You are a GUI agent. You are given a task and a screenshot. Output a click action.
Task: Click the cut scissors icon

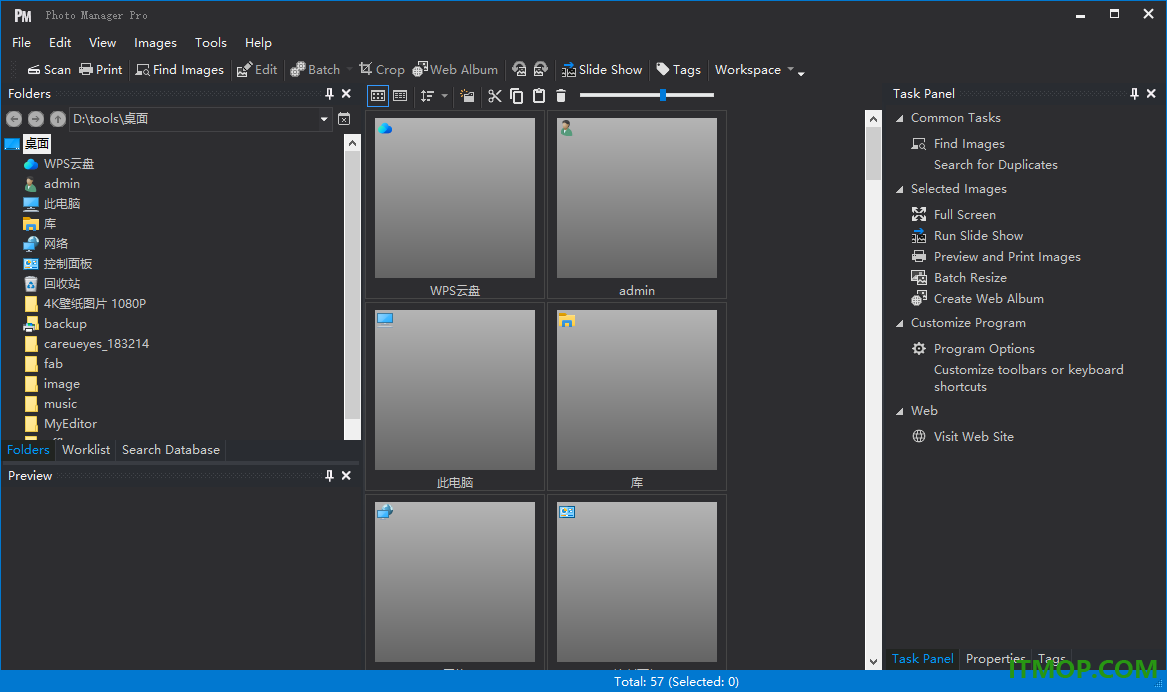click(x=495, y=95)
